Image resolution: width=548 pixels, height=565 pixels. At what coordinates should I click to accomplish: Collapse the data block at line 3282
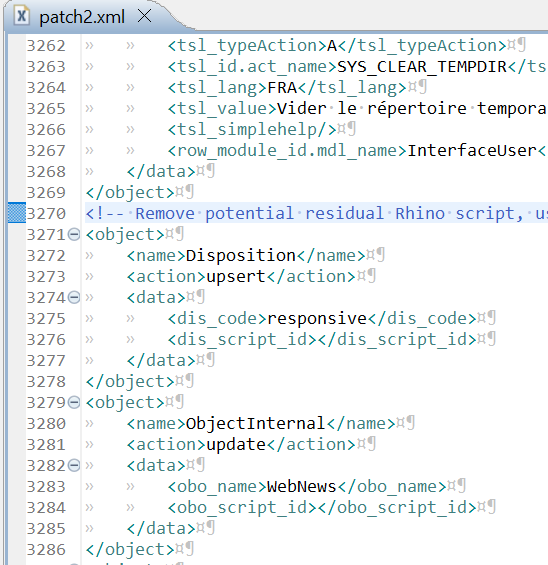[x=74, y=466]
